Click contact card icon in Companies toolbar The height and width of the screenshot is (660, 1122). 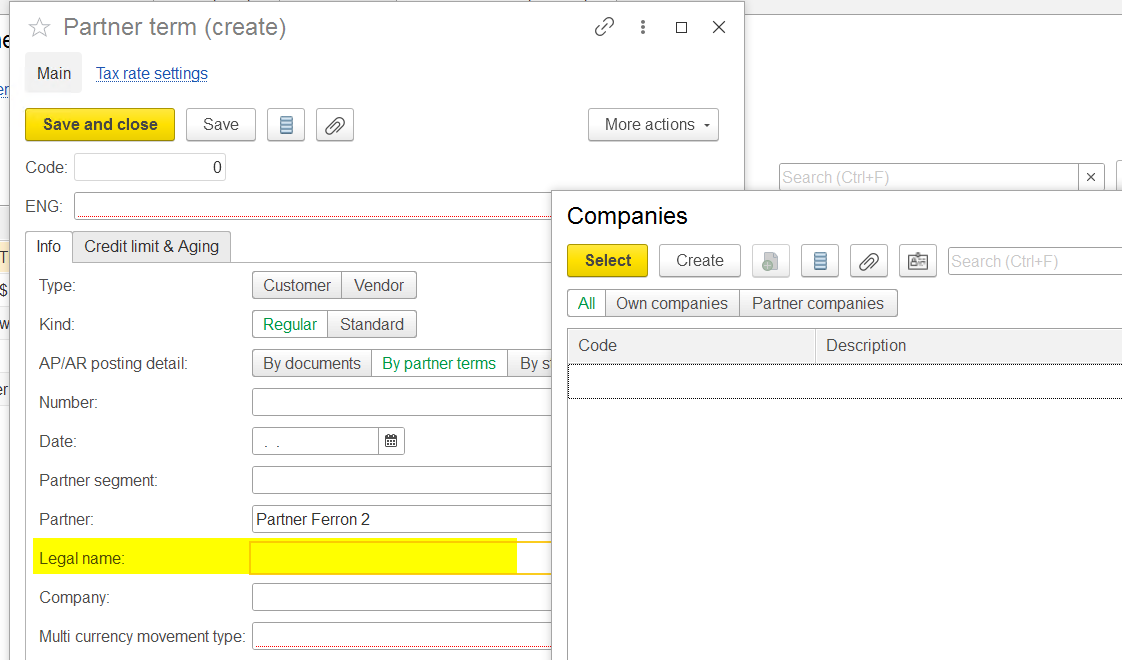pos(918,261)
